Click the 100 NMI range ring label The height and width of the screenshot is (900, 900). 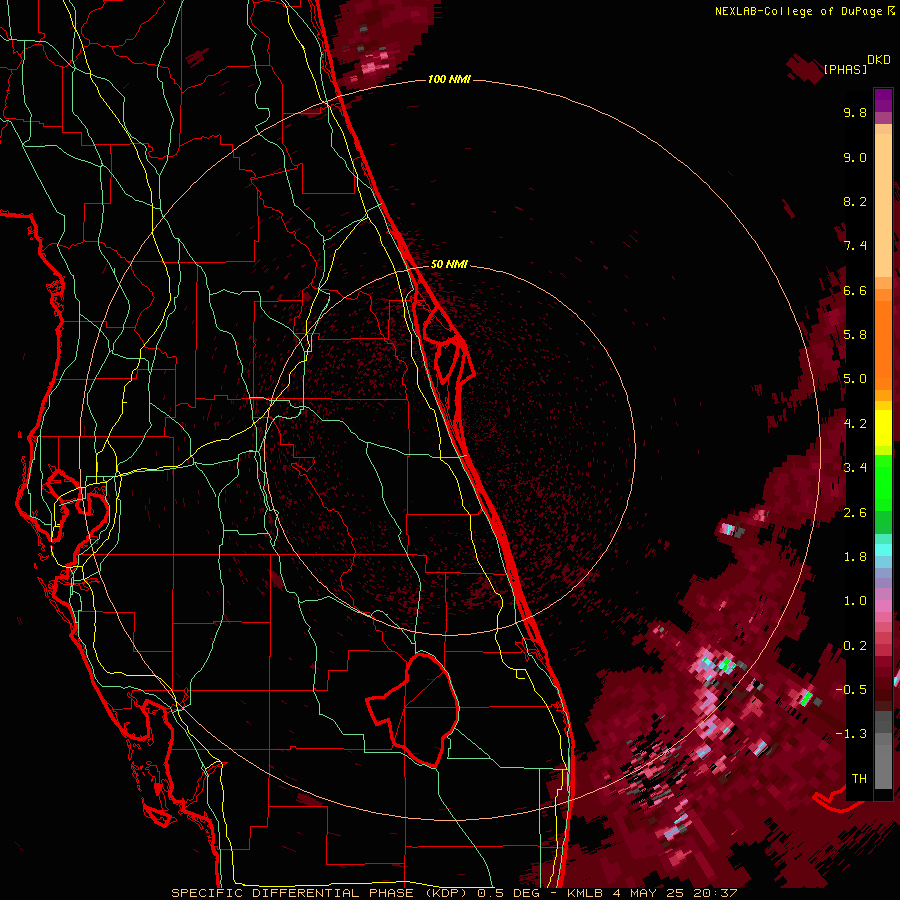[x=449, y=79]
